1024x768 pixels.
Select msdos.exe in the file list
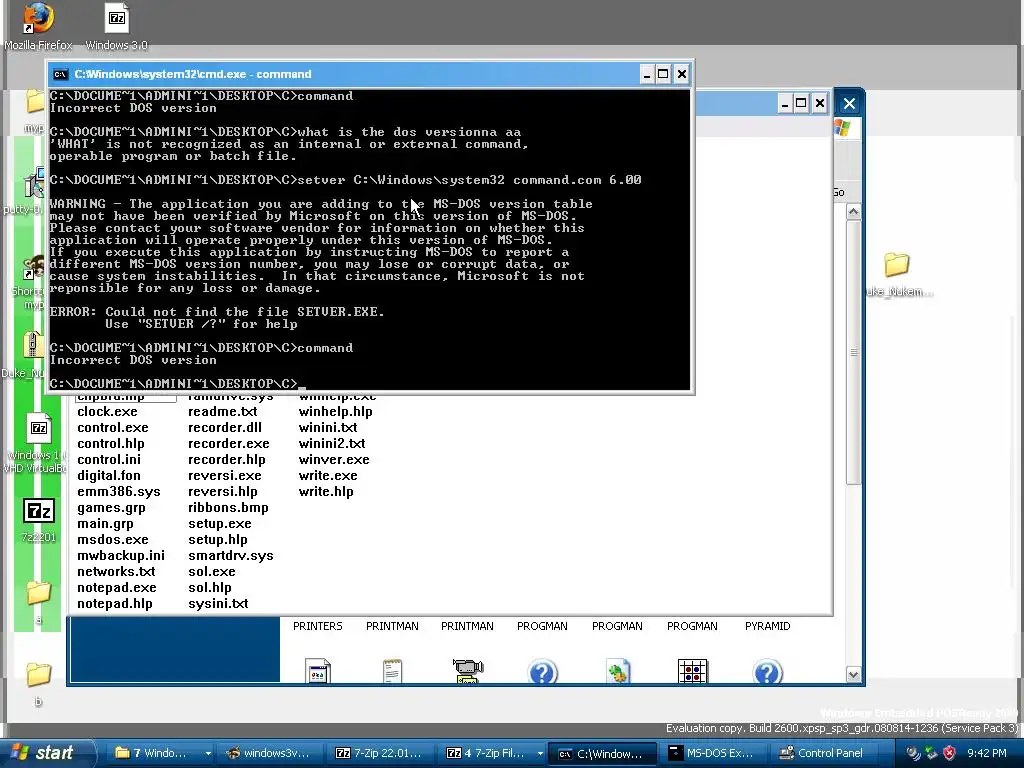[112, 539]
